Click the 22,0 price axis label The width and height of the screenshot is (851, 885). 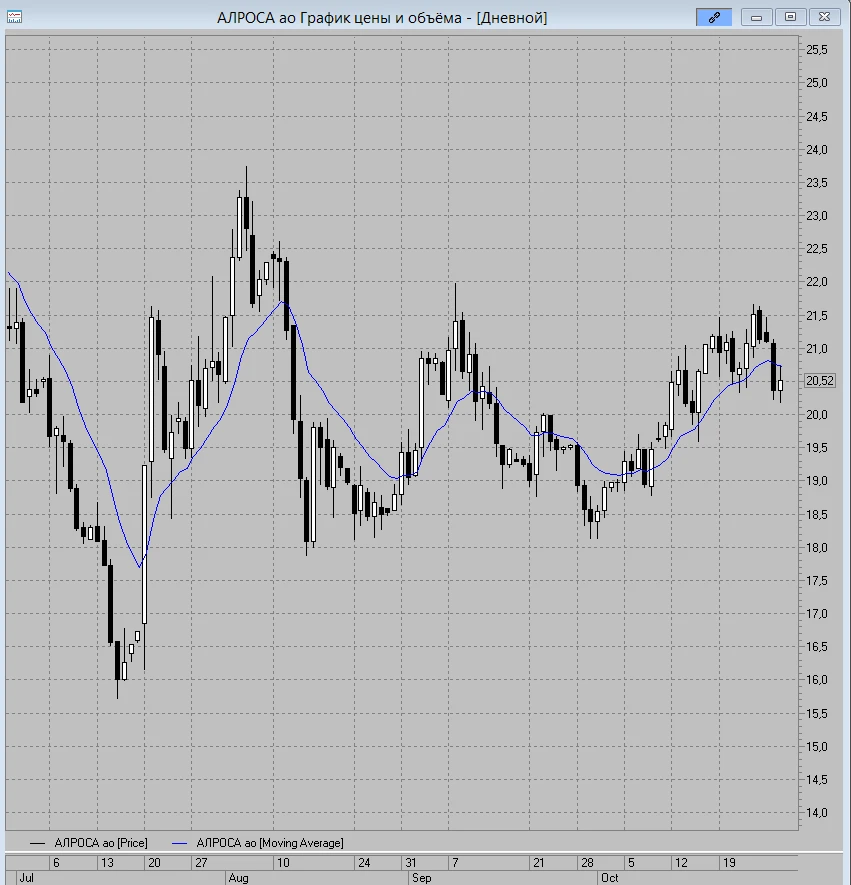(817, 282)
